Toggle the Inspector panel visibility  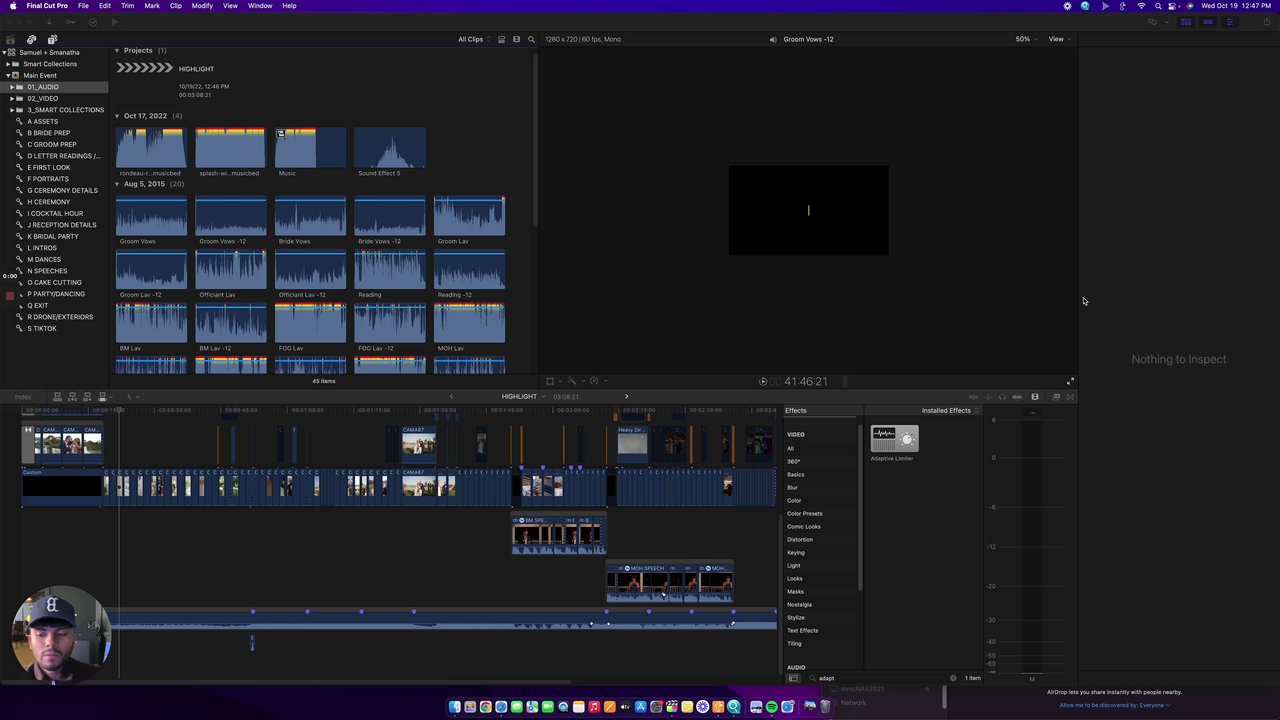[x=1230, y=22]
